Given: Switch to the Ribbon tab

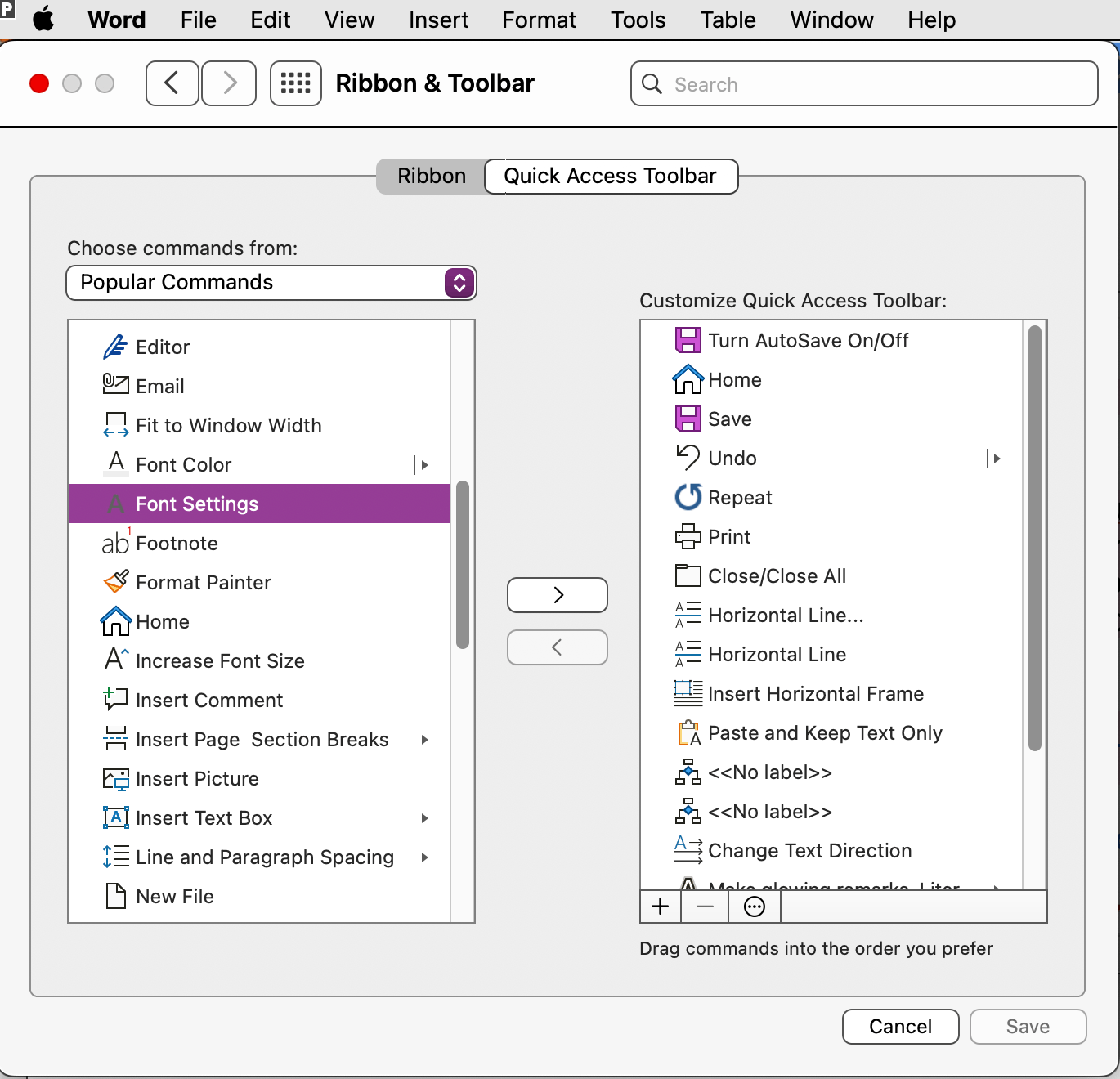Looking at the screenshot, I should click(x=431, y=177).
